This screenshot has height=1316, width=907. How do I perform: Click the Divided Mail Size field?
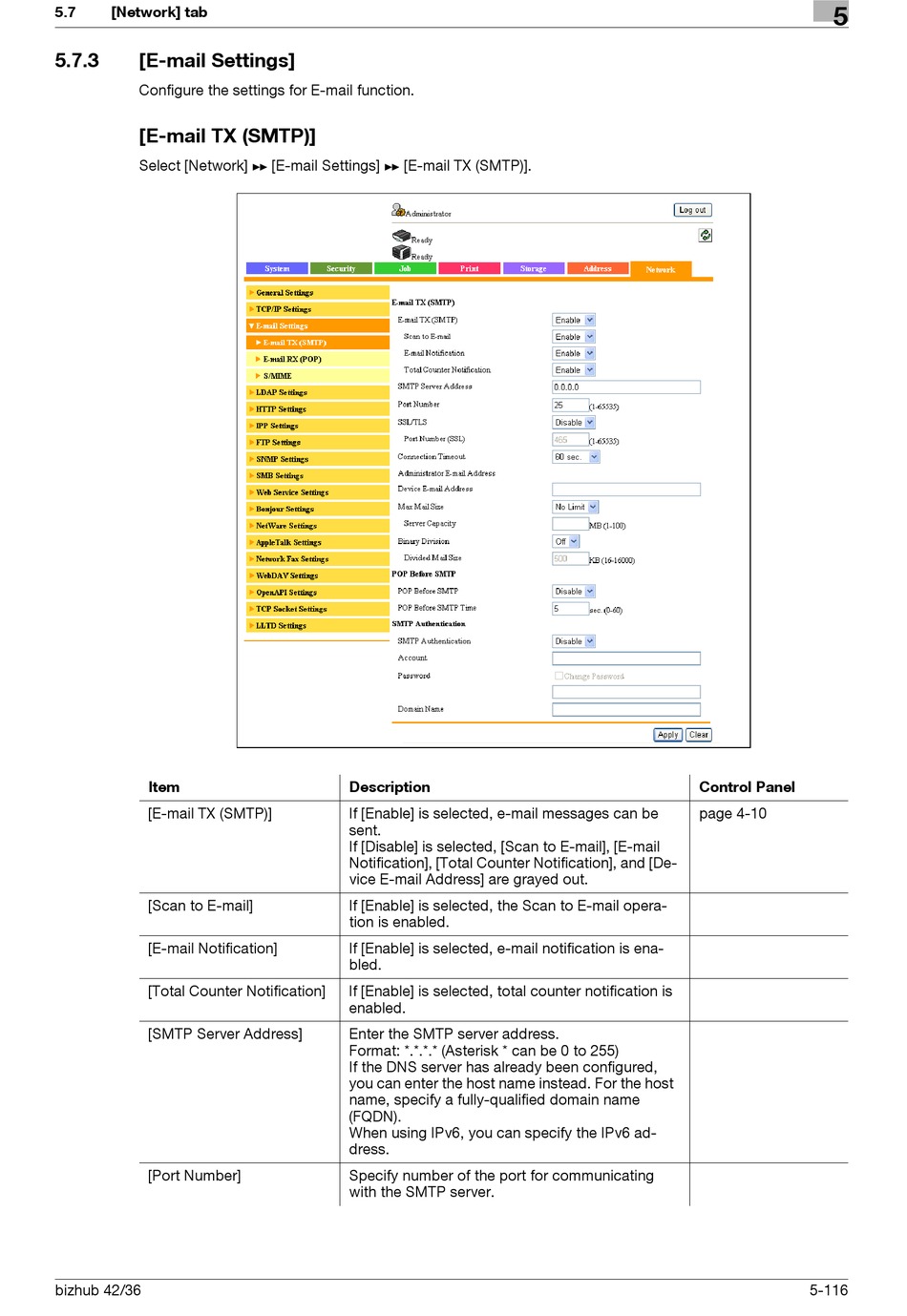(x=570, y=558)
